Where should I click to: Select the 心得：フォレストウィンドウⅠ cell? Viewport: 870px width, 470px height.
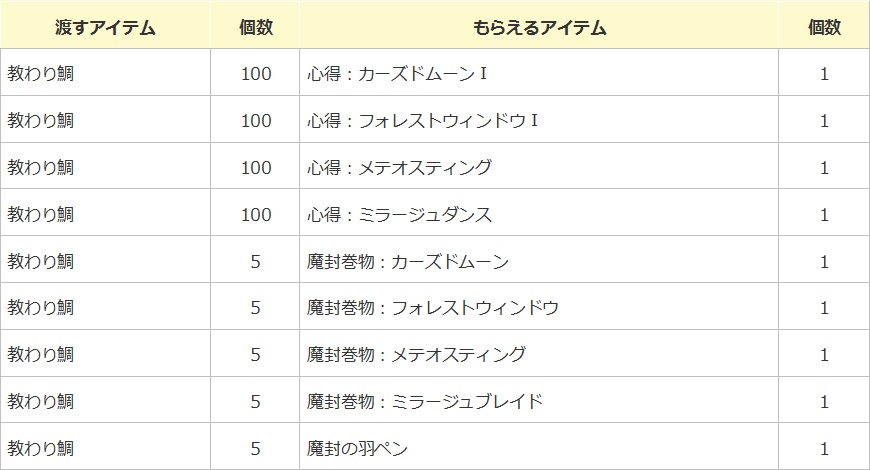423,121
